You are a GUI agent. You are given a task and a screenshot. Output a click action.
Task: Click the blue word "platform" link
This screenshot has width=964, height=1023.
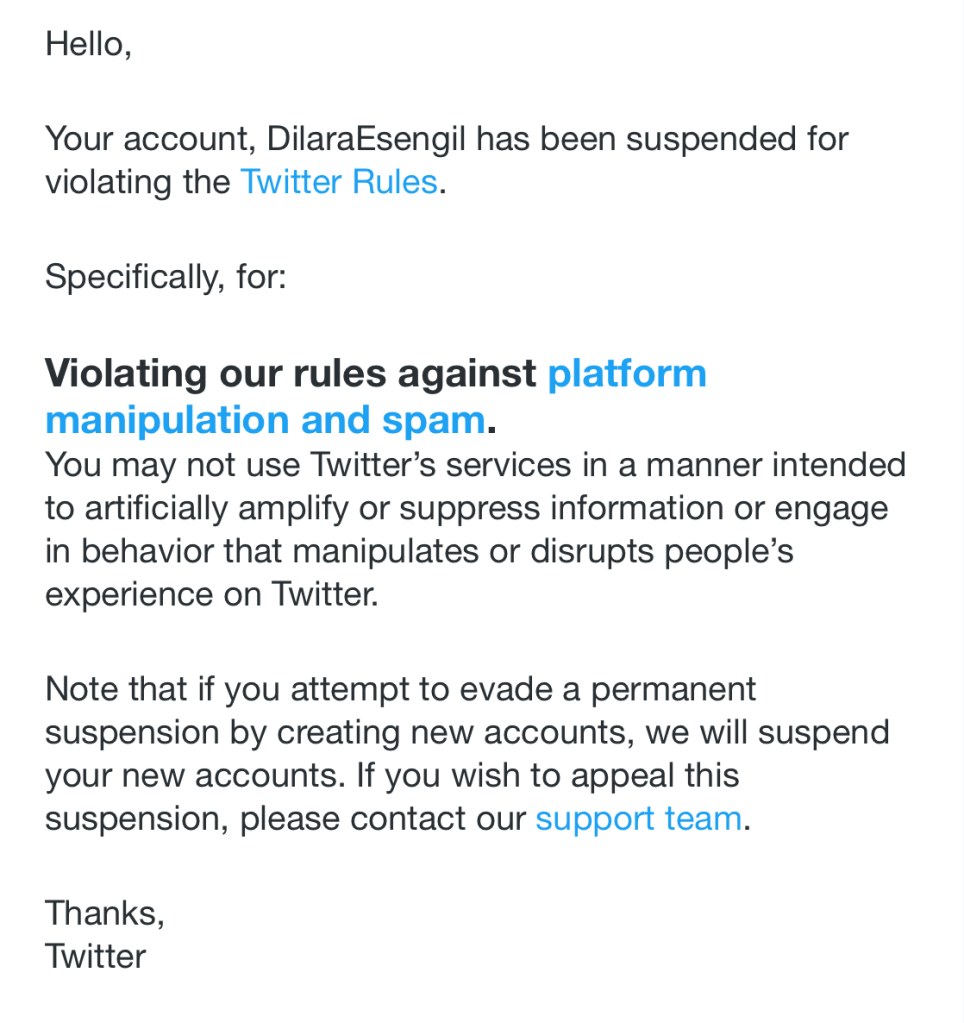pyautogui.click(x=626, y=373)
